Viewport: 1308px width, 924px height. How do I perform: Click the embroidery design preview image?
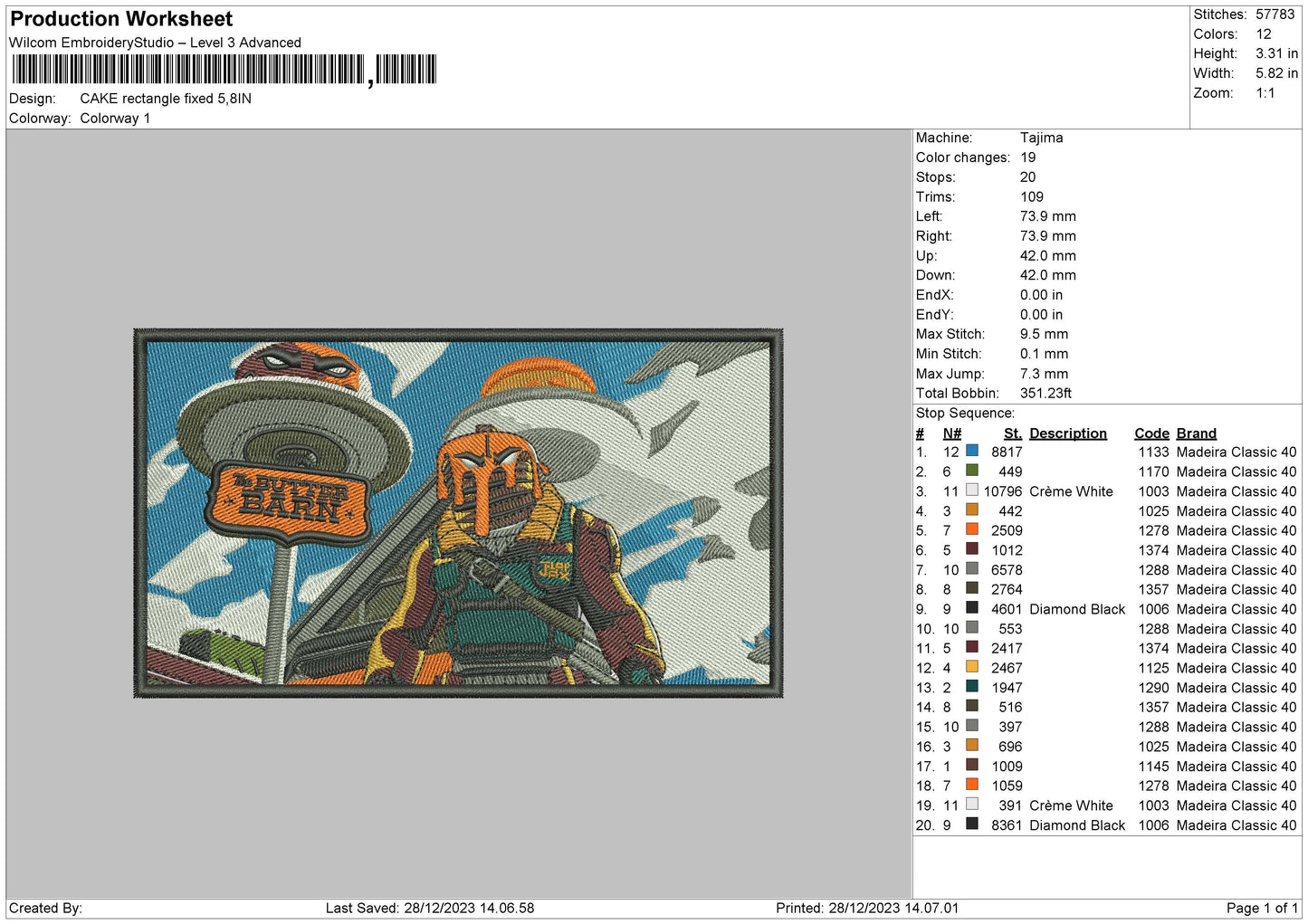coord(458,513)
